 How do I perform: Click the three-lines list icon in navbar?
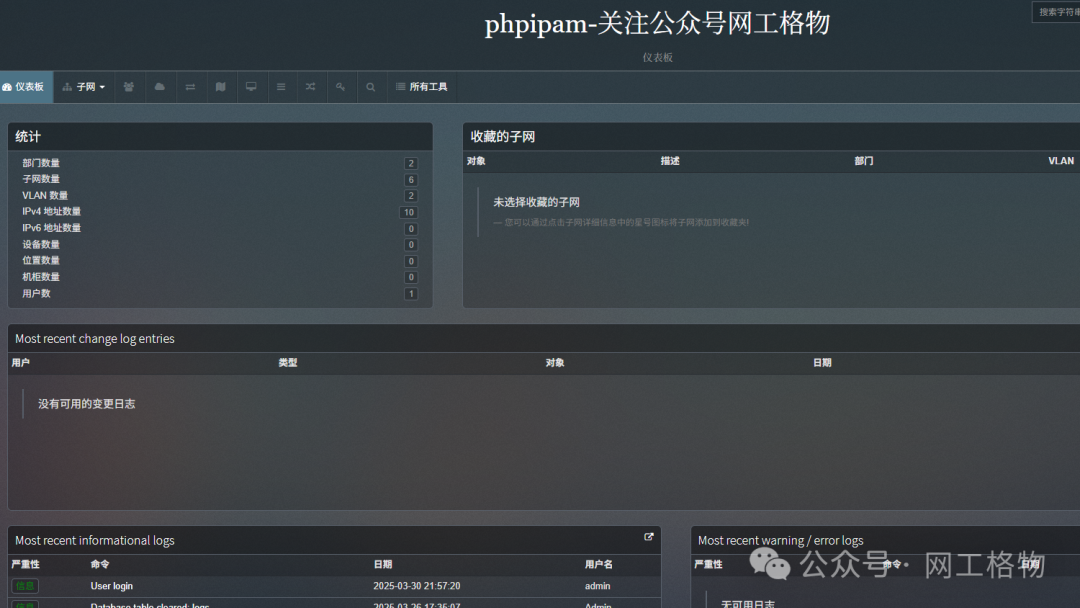[x=281, y=87]
